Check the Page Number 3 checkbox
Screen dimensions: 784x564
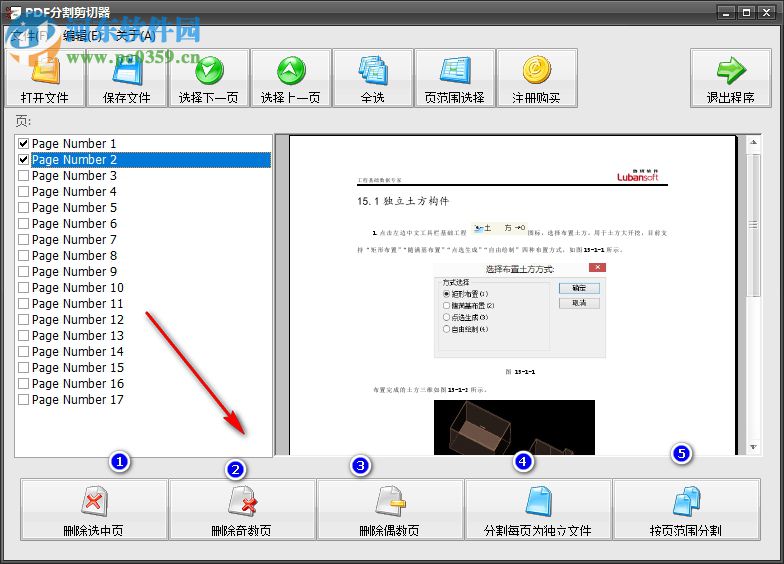point(24,176)
